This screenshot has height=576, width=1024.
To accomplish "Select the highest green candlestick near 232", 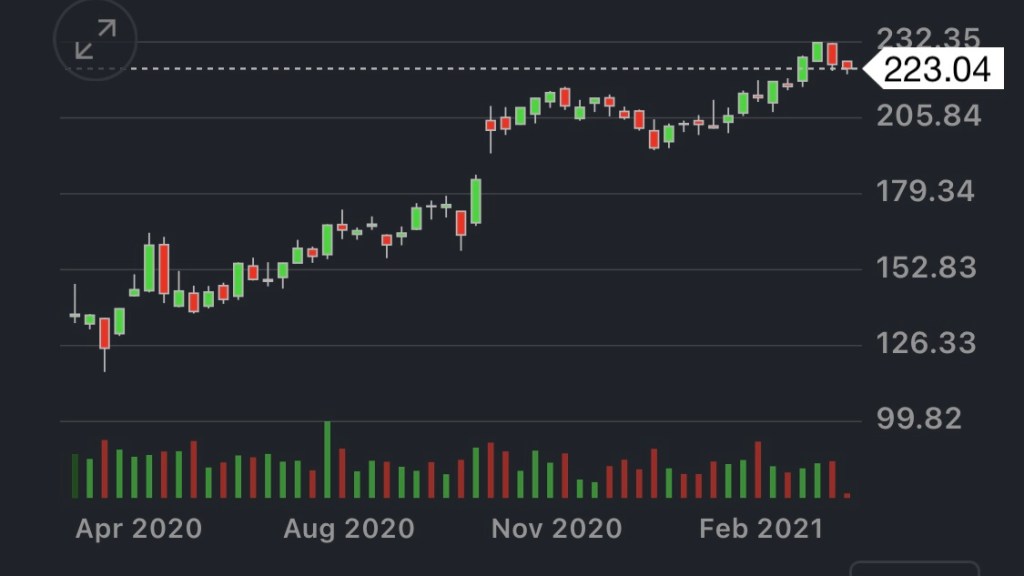I will (x=818, y=52).
